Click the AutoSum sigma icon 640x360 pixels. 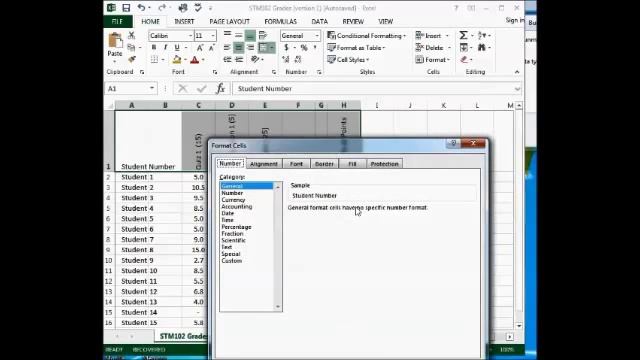pos(463,36)
